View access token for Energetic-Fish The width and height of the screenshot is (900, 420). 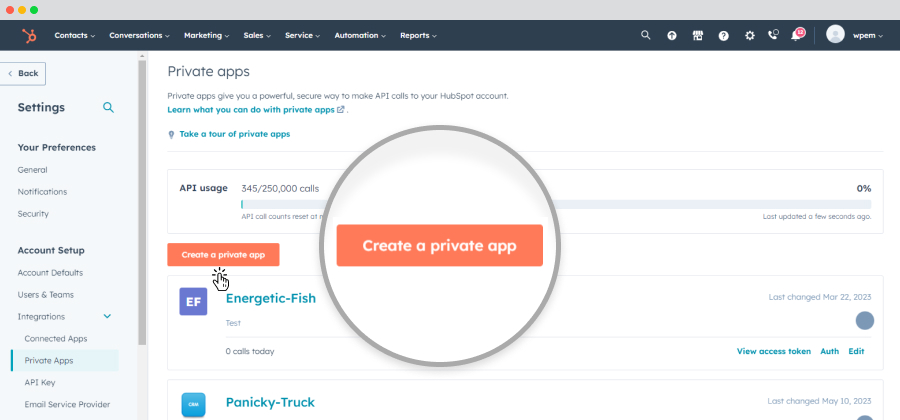coord(774,351)
